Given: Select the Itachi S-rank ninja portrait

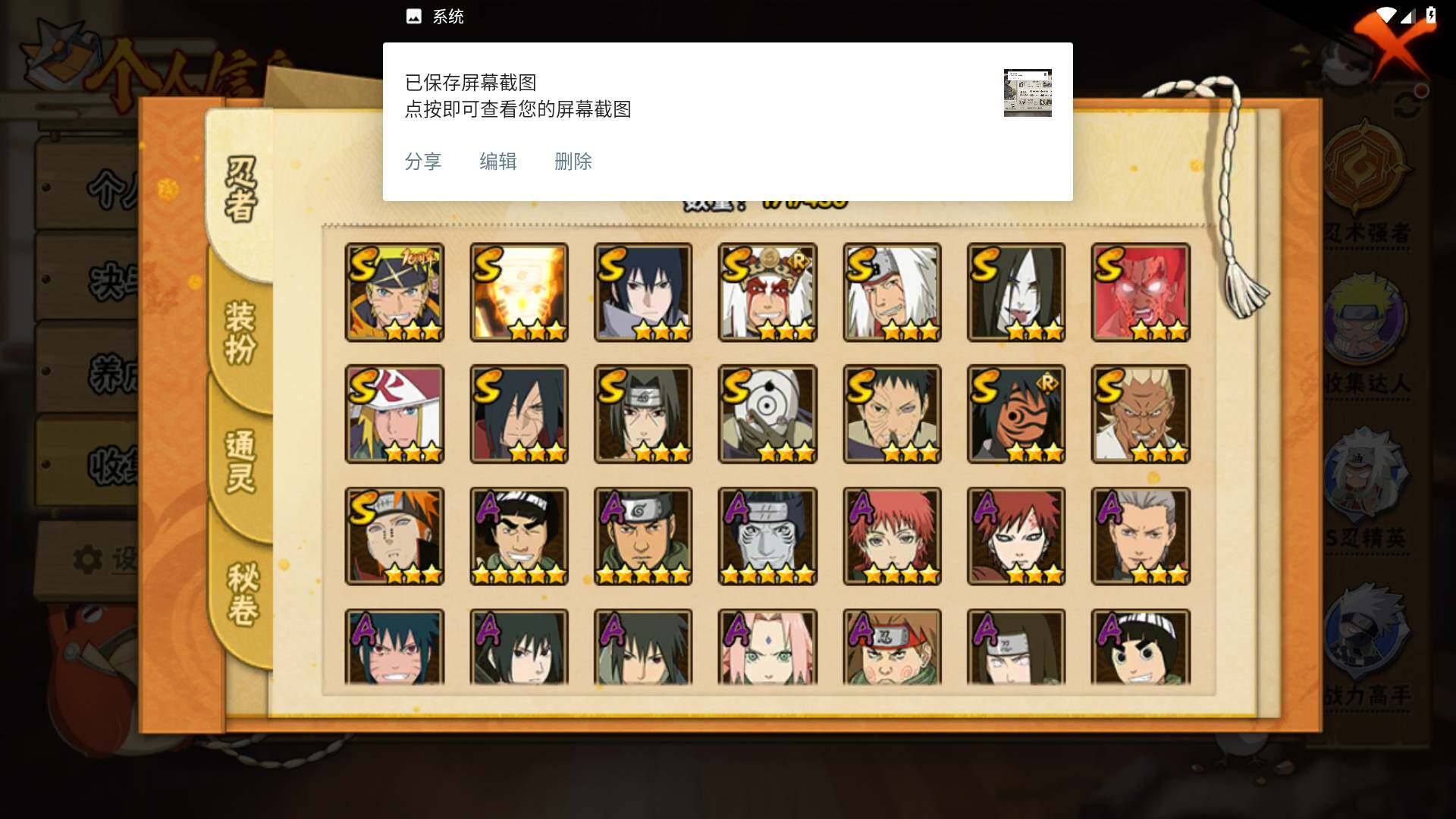Looking at the screenshot, I should [643, 414].
